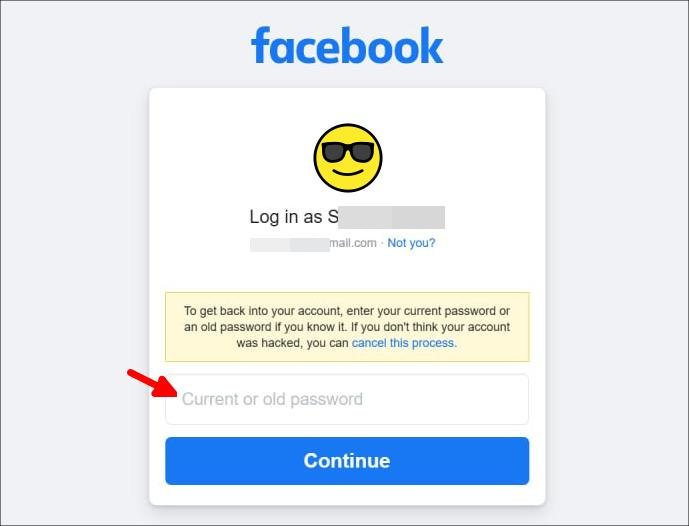The height and width of the screenshot is (526, 689).
Task: Click the red arrow annotation graphic
Action: 152,383
